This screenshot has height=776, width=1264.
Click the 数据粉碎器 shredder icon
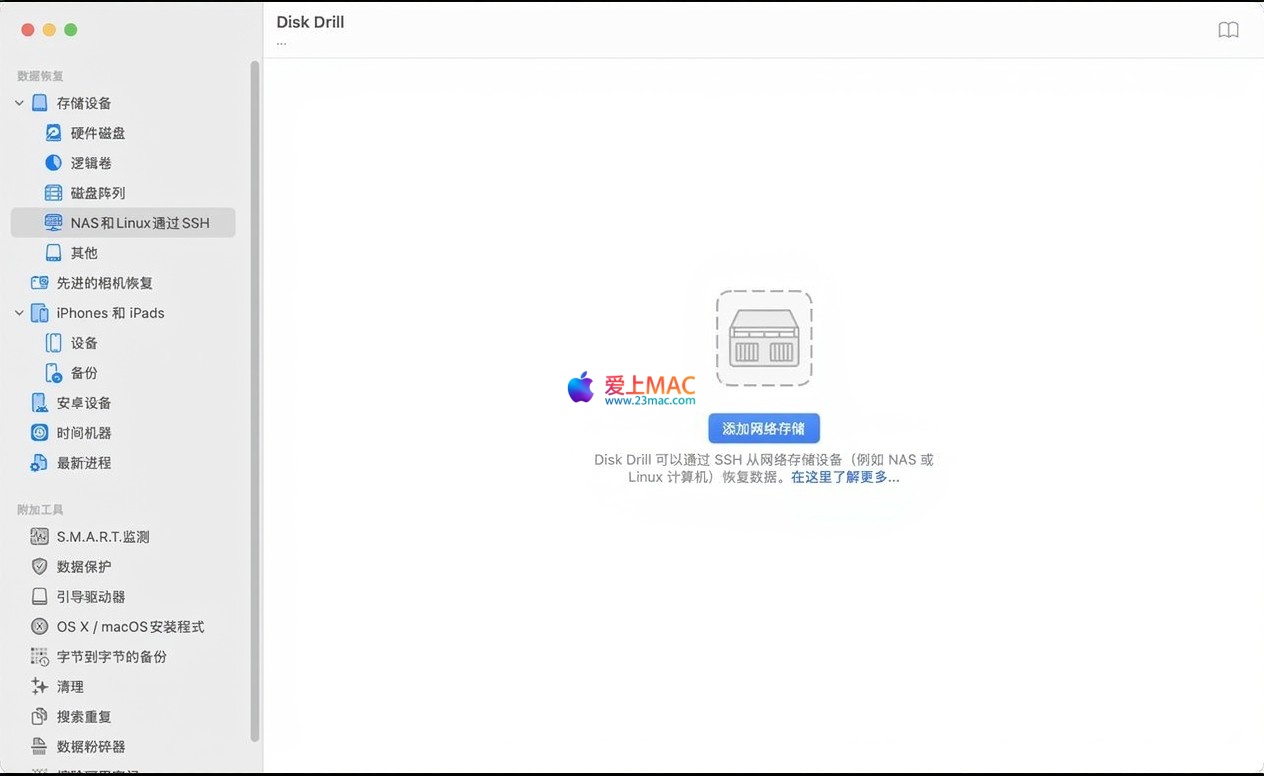click(x=40, y=747)
